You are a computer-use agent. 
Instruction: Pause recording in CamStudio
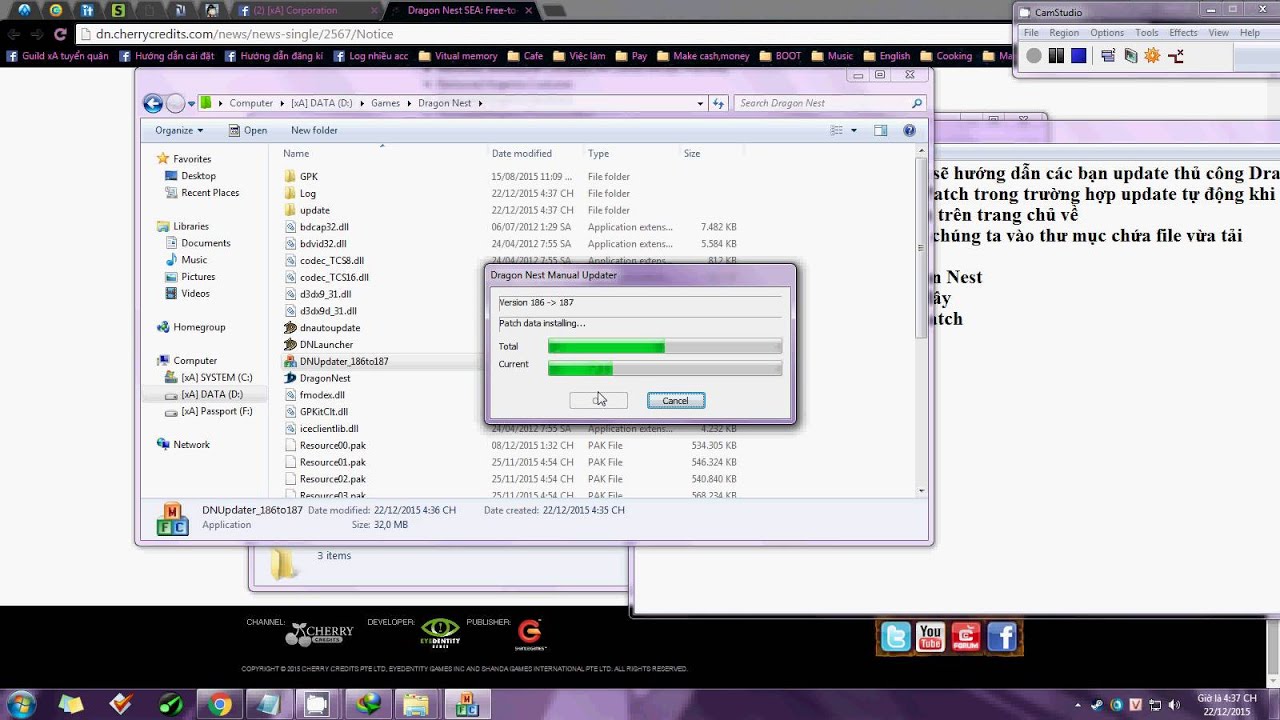(1056, 56)
